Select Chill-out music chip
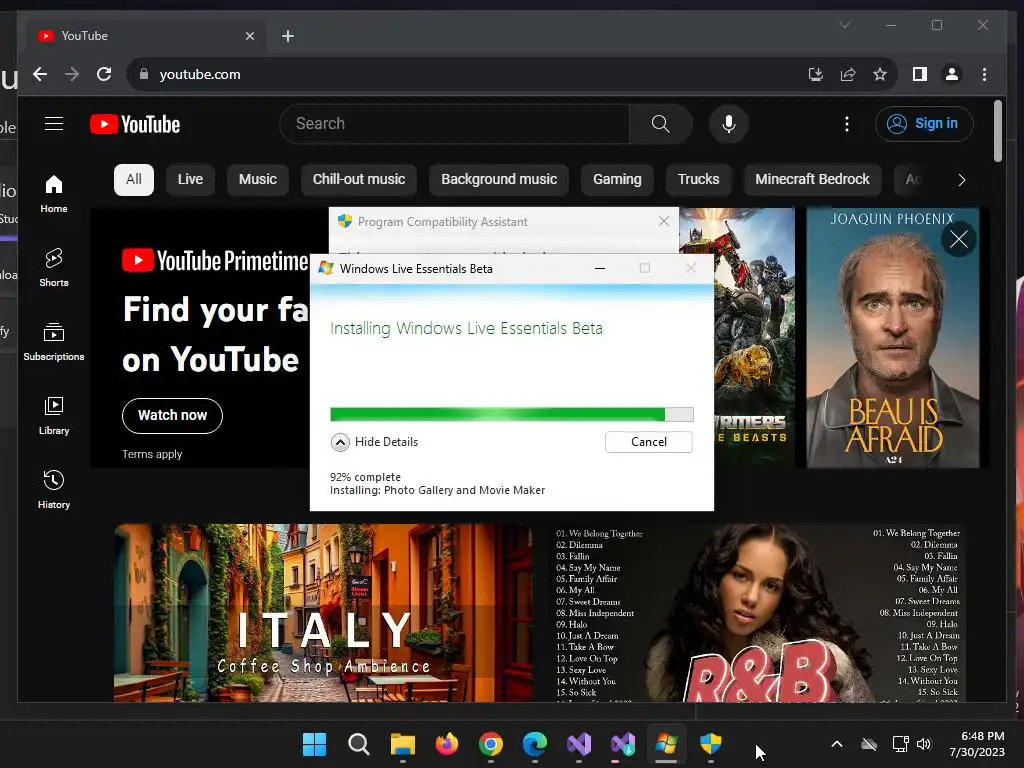The width and height of the screenshot is (1024, 768). click(x=359, y=180)
